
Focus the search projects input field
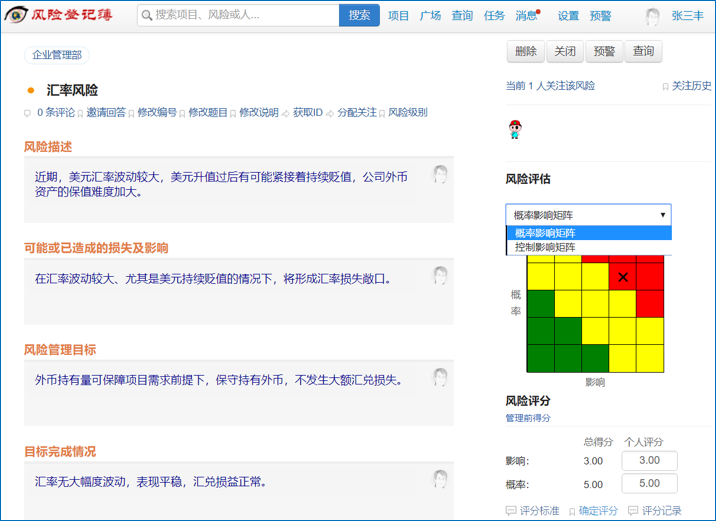tap(238, 15)
